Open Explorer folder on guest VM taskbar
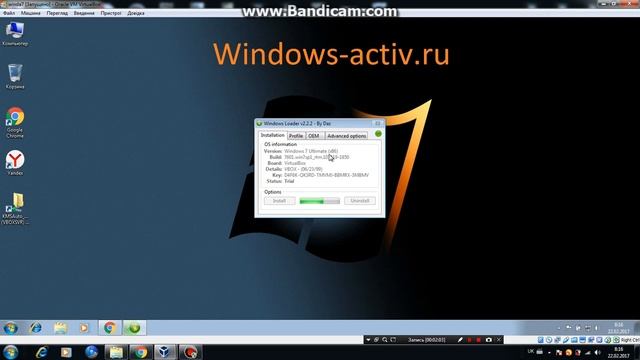The height and width of the screenshot is (360, 640). click(x=60, y=328)
